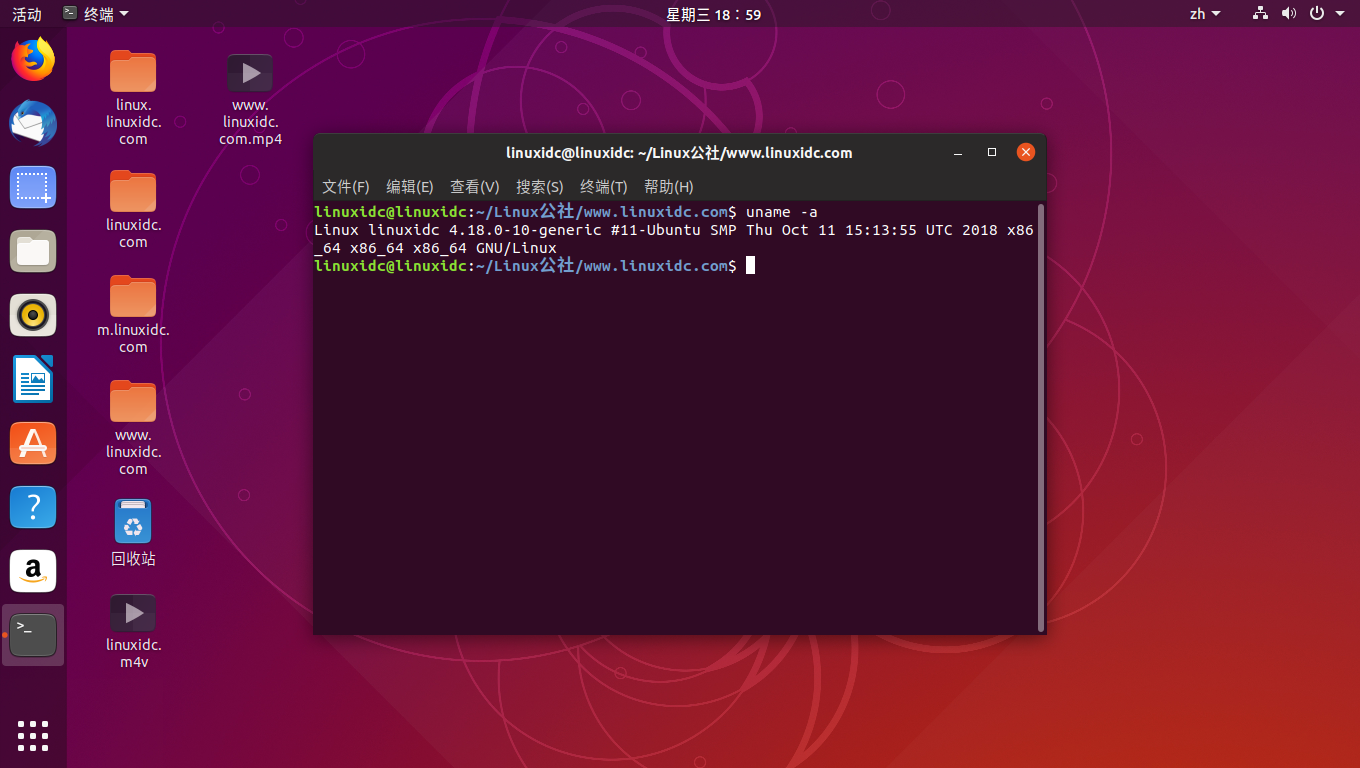Launch Firefox from the dock
The image size is (1360, 768).
(x=33, y=60)
